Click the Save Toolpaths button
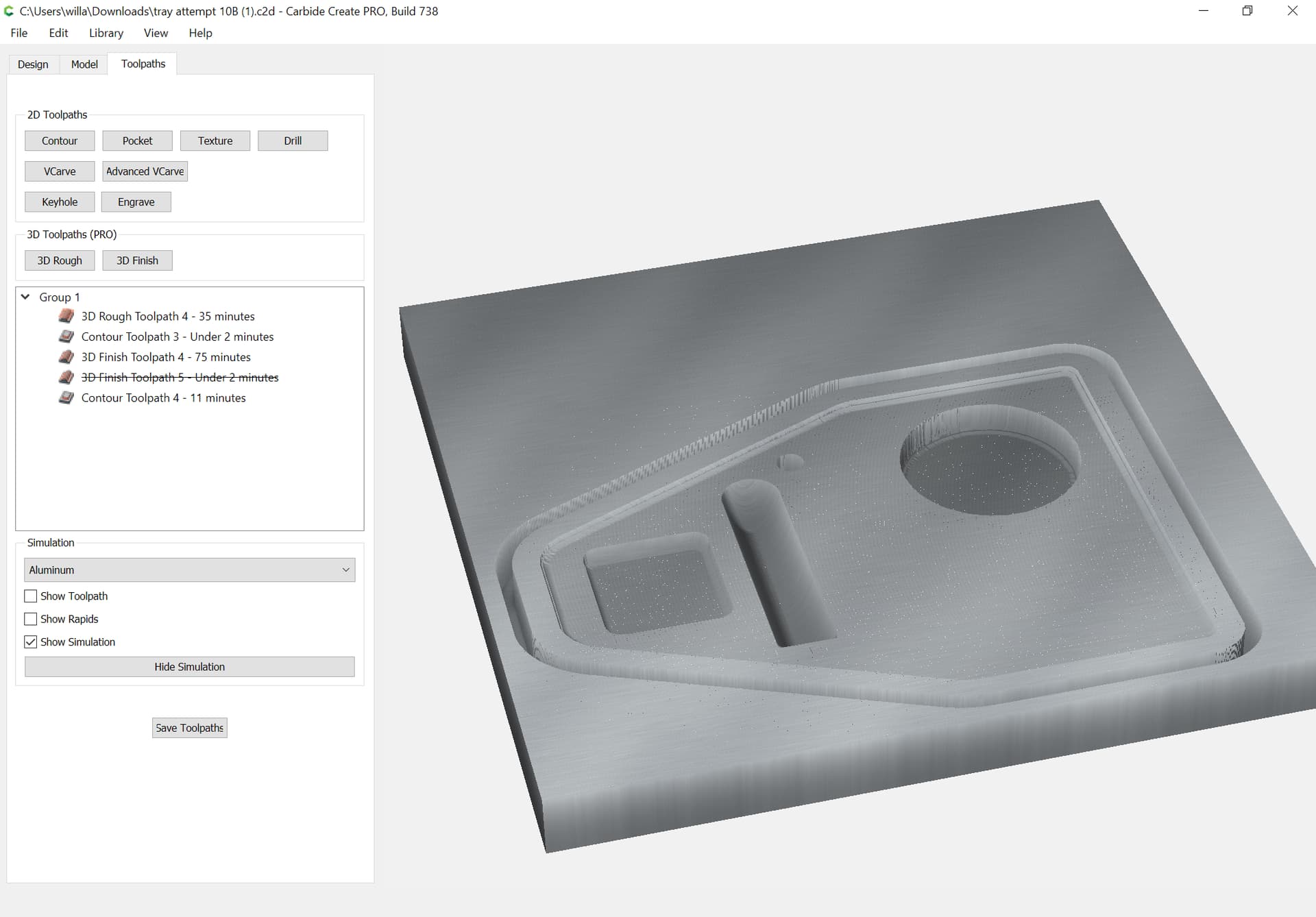This screenshot has width=1316, height=917. 190,728
